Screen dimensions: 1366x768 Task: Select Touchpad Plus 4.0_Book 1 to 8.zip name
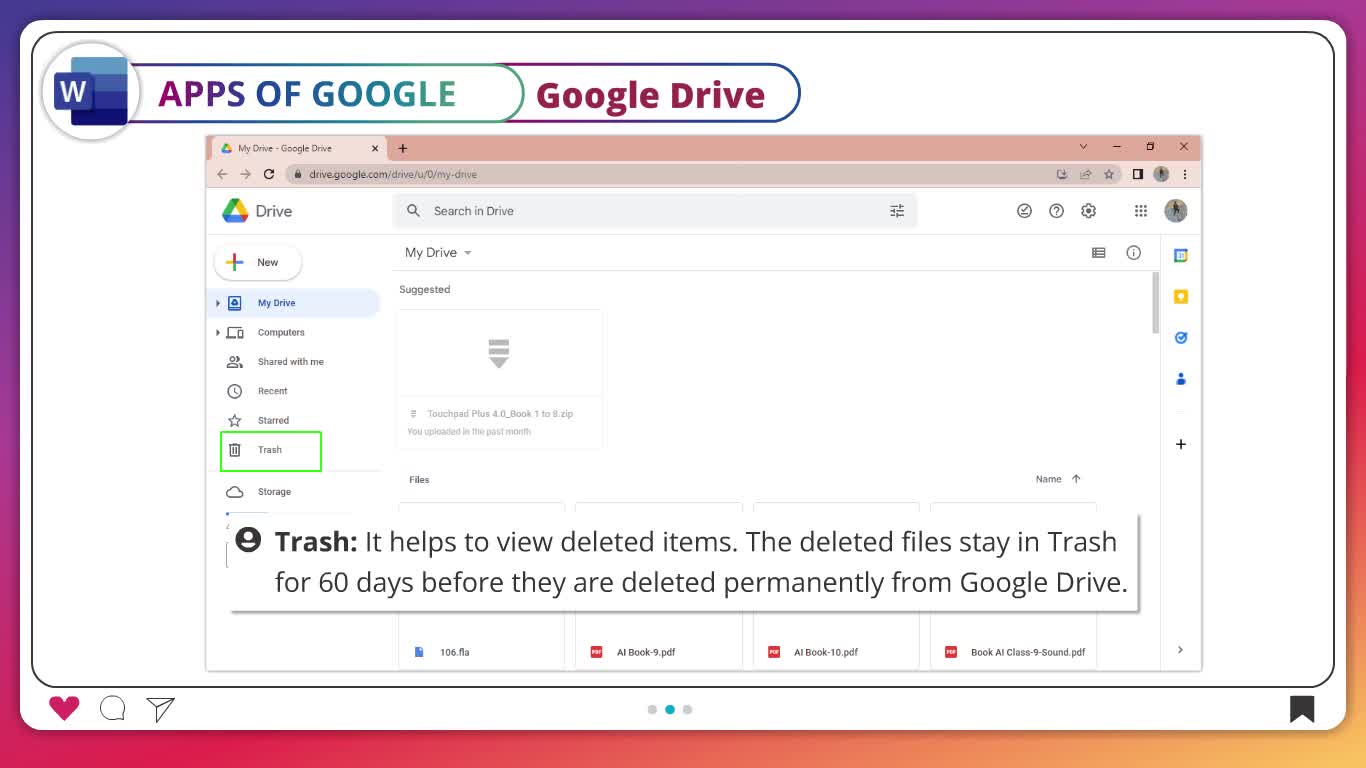pyautogui.click(x=500, y=414)
